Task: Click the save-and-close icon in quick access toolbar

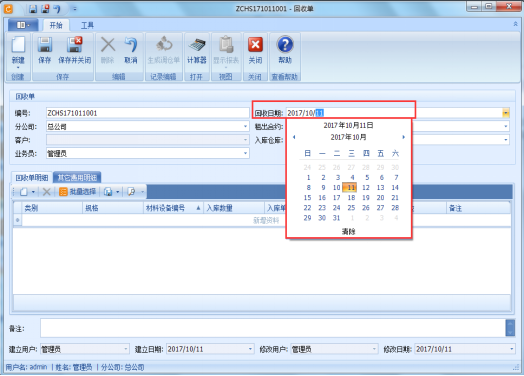Action: pyautogui.click(x=45, y=9)
